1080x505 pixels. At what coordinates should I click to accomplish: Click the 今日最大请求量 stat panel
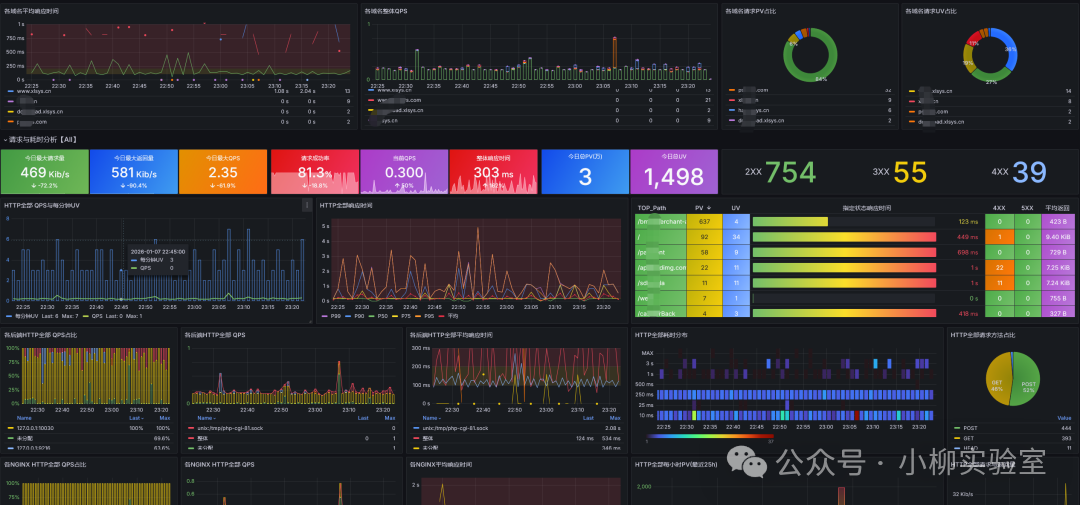tap(46, 172)
